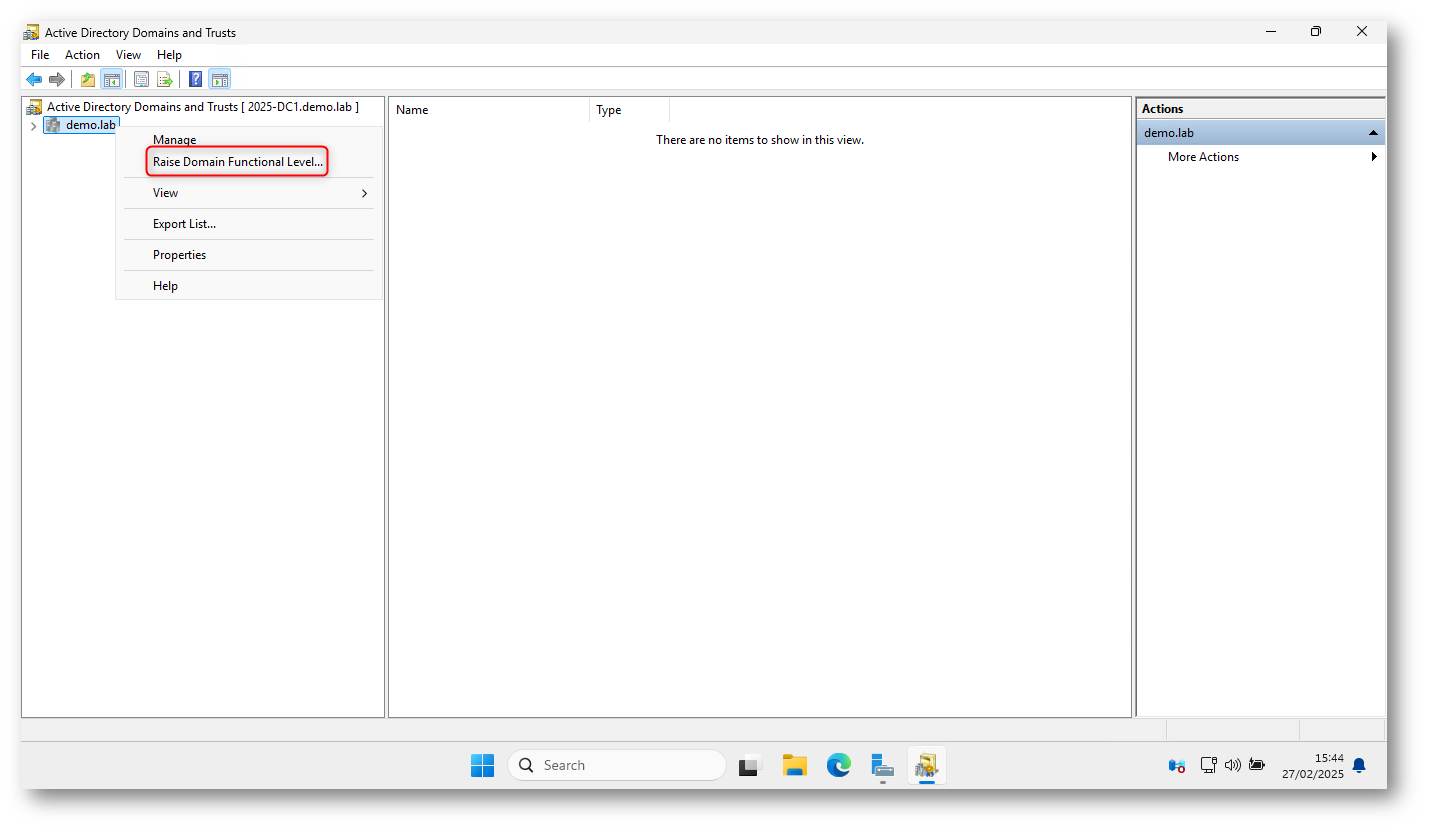Viewport: 1429px width, 831px height.
Task: Select Raise Domain Functional Level from context menu
Action: 238,162
